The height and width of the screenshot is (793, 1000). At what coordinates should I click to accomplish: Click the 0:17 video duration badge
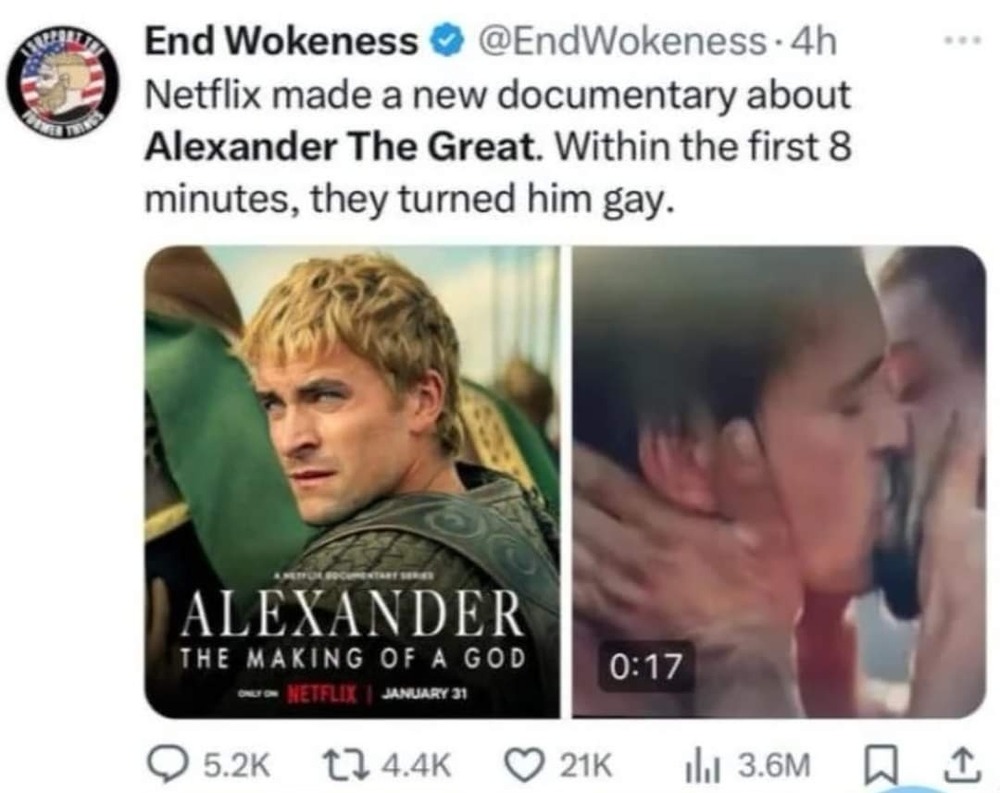(646, 667)
